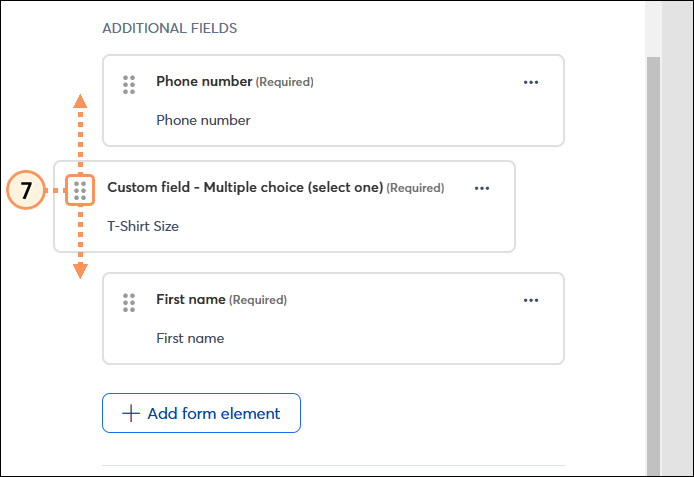This screenshot has height=477, width=694.
Task: Click the orange upward arrow indicator
Action: (80, 101)
